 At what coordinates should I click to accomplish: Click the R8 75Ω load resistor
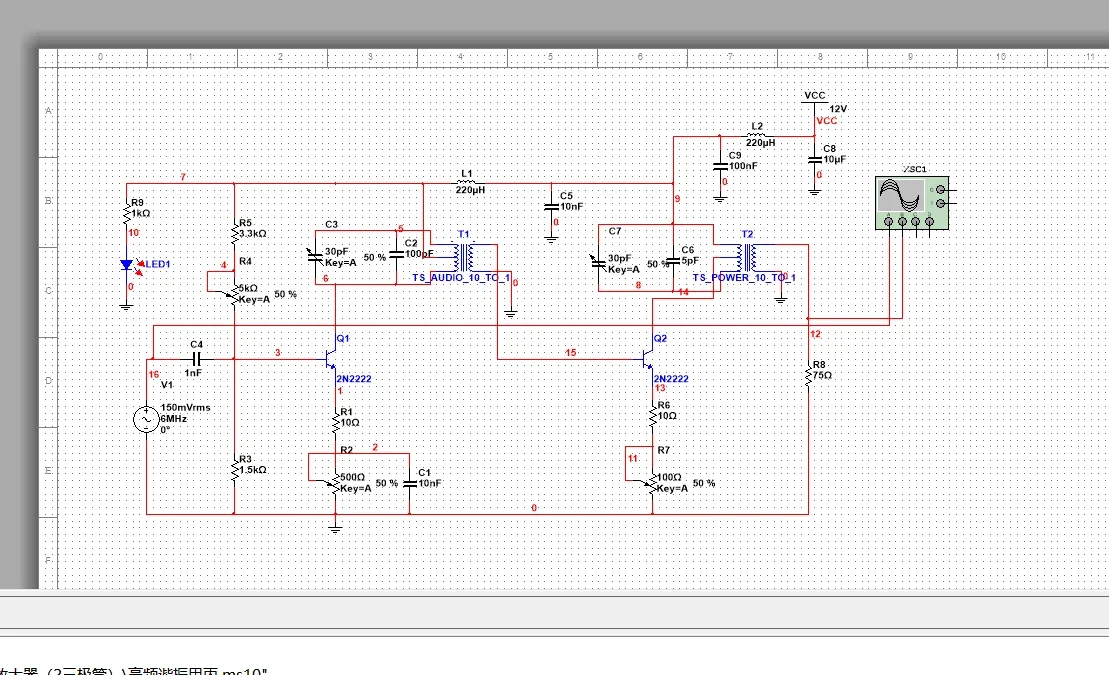(x=808, y=375)
